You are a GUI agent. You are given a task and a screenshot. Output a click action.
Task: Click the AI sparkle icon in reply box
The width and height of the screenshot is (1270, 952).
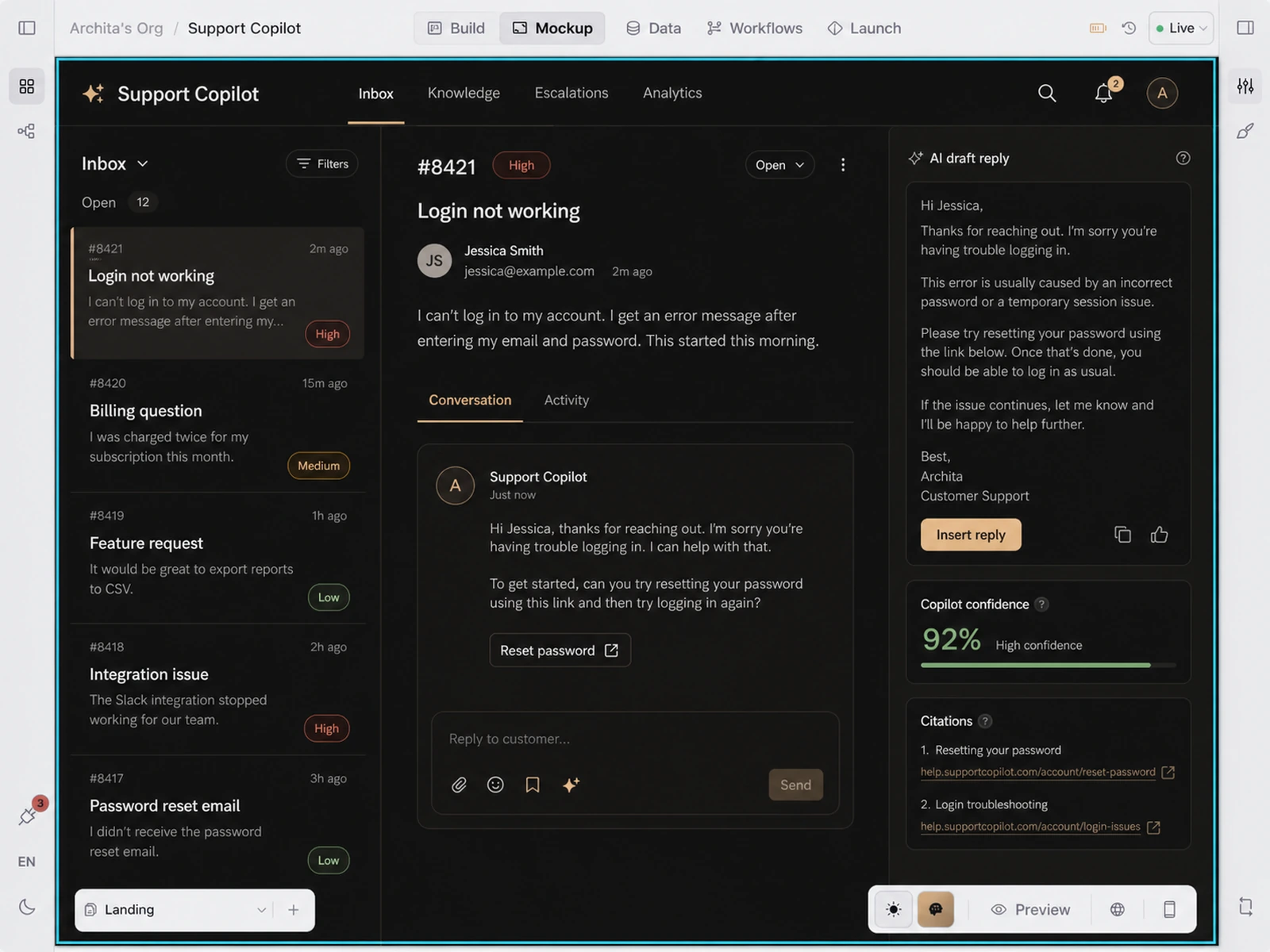coord(571,785)
